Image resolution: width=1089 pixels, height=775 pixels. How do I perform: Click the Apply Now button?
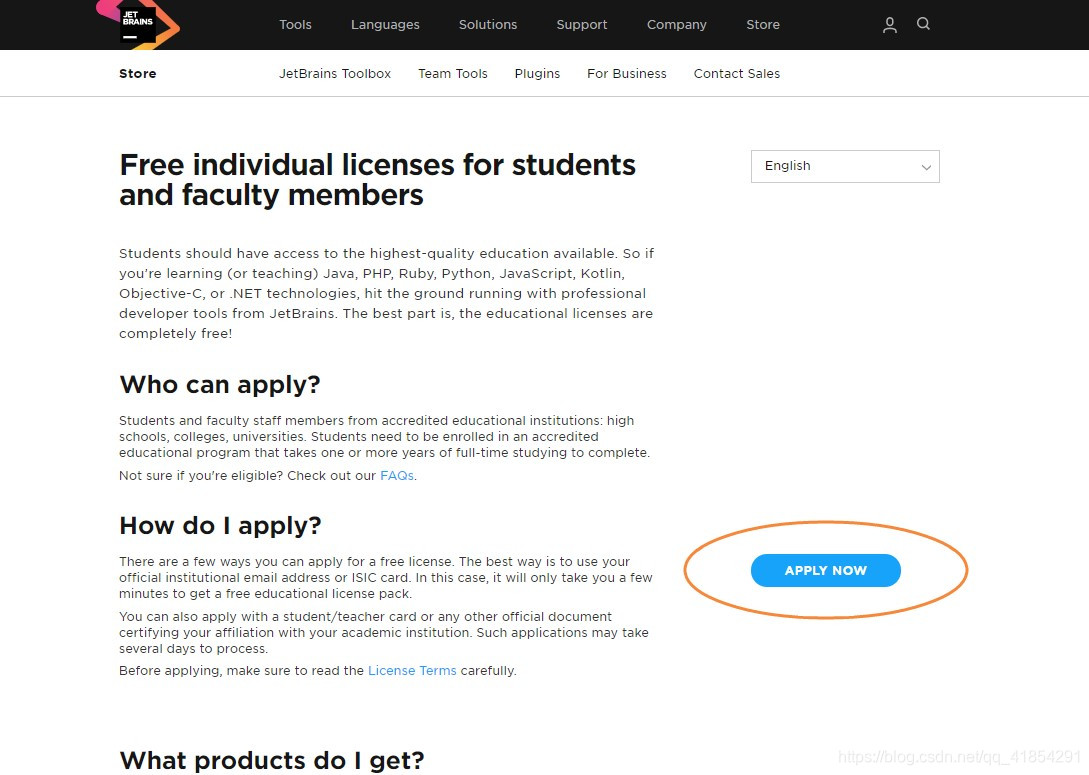(826, 570)
